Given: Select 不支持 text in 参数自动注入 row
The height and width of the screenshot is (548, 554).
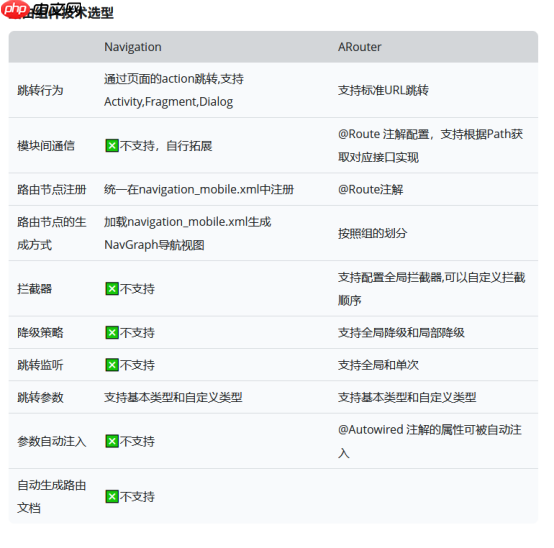Looking at the screenshot, I should click(137, 441).
